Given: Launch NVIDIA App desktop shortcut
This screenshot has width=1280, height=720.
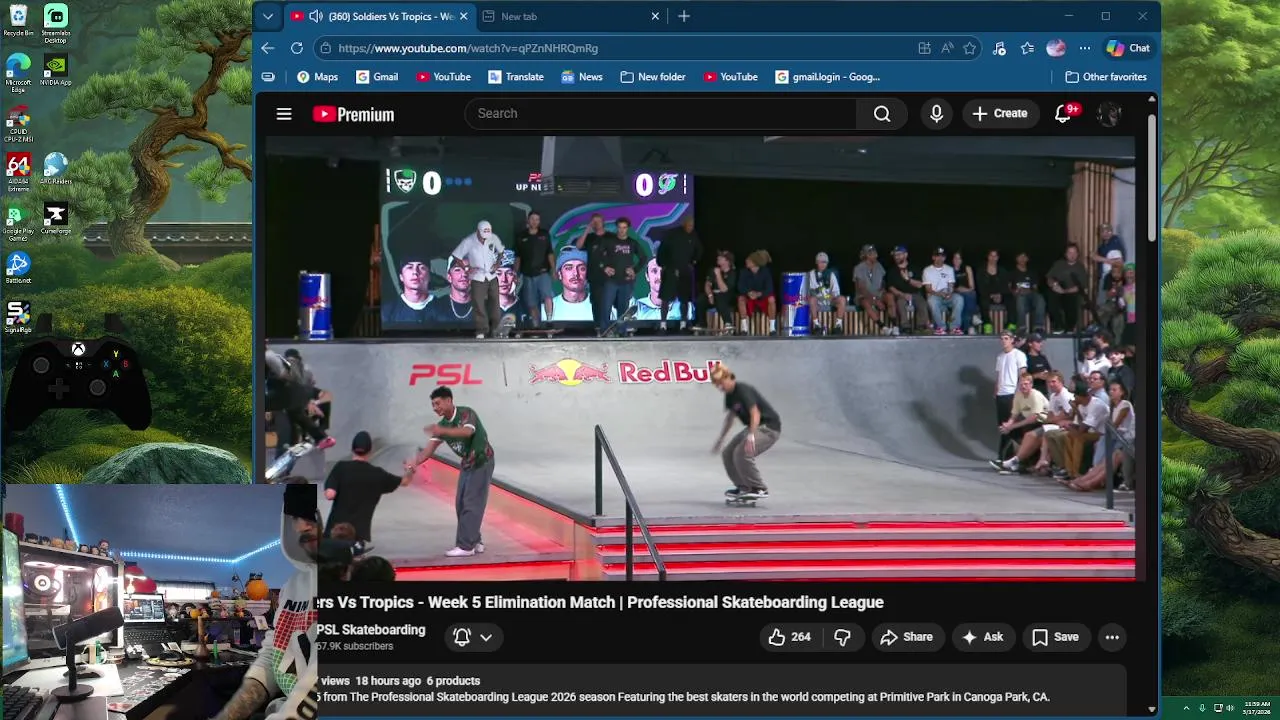Looking at the screenshot, I should pyautogui.click(x=56, y=70).
